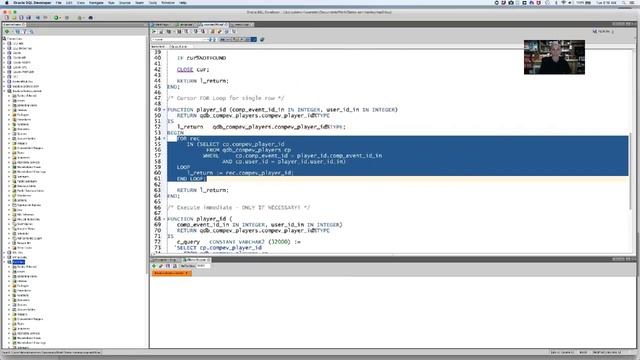Open the Edit menu
The width and height of the screenshot is (640, 360).
[x=69, y=2]
